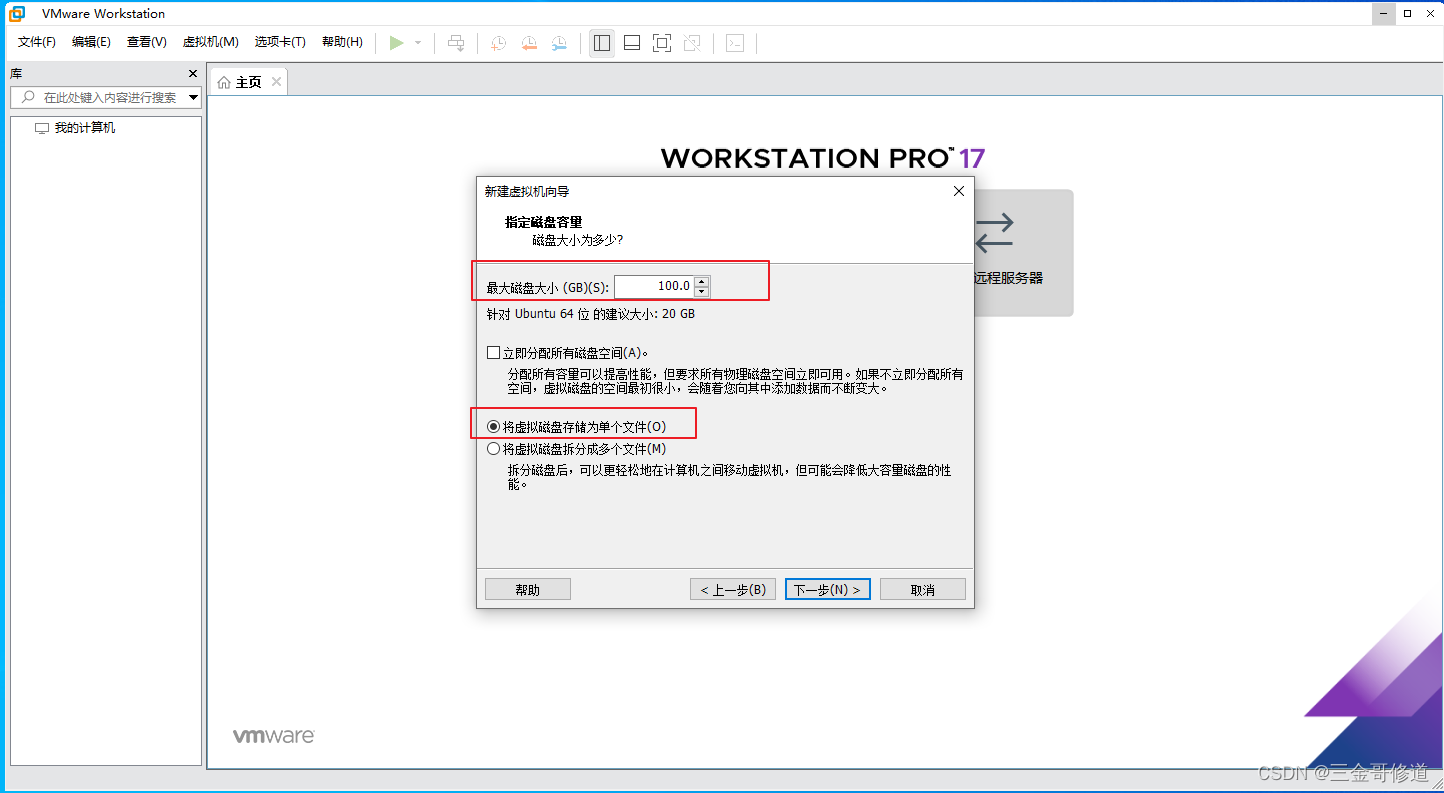Click the take snapshot icon

click(x=498, y=43)
